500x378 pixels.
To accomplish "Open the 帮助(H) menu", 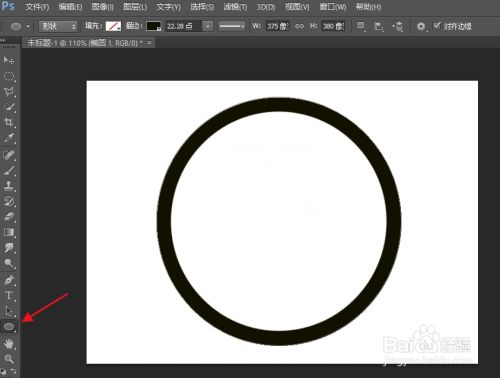I will [368, 7].
